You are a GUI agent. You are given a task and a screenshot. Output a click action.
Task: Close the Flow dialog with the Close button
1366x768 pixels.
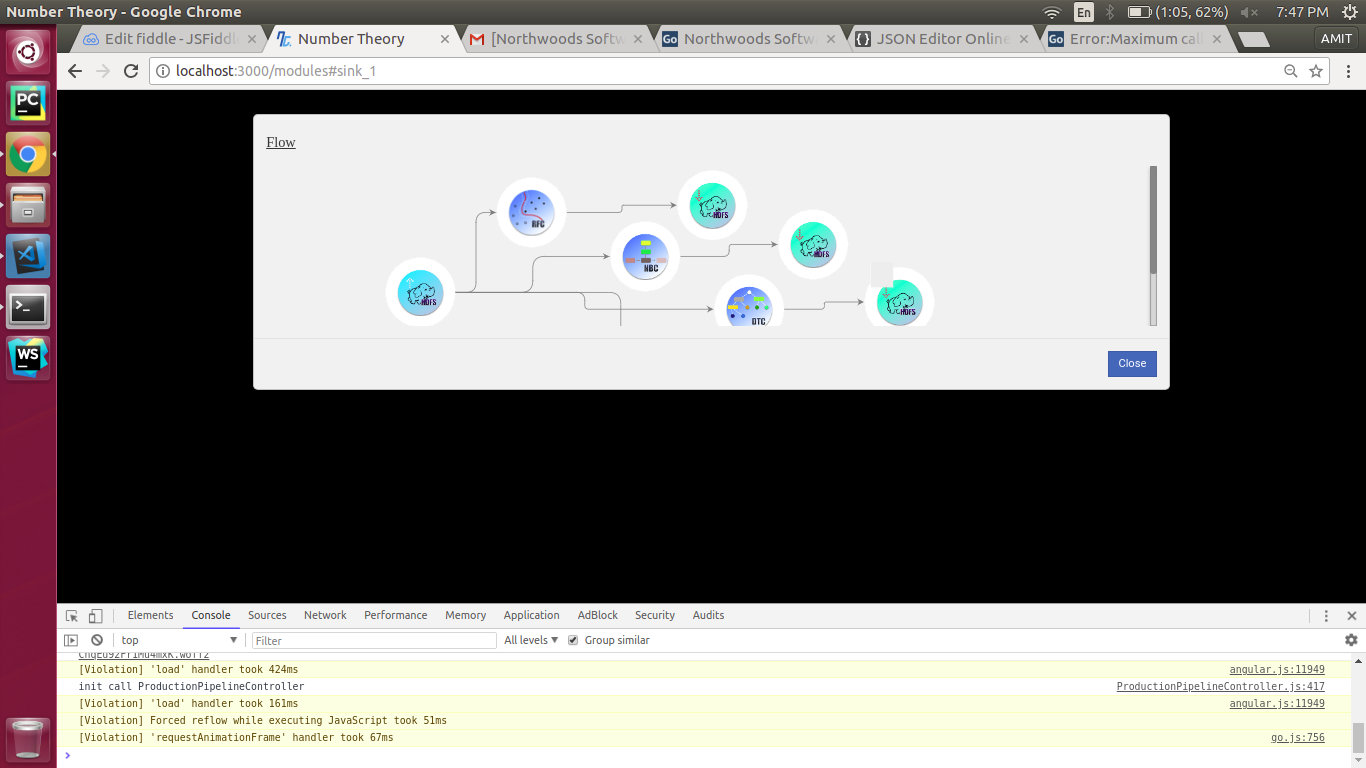click(x=1132, y=364)
